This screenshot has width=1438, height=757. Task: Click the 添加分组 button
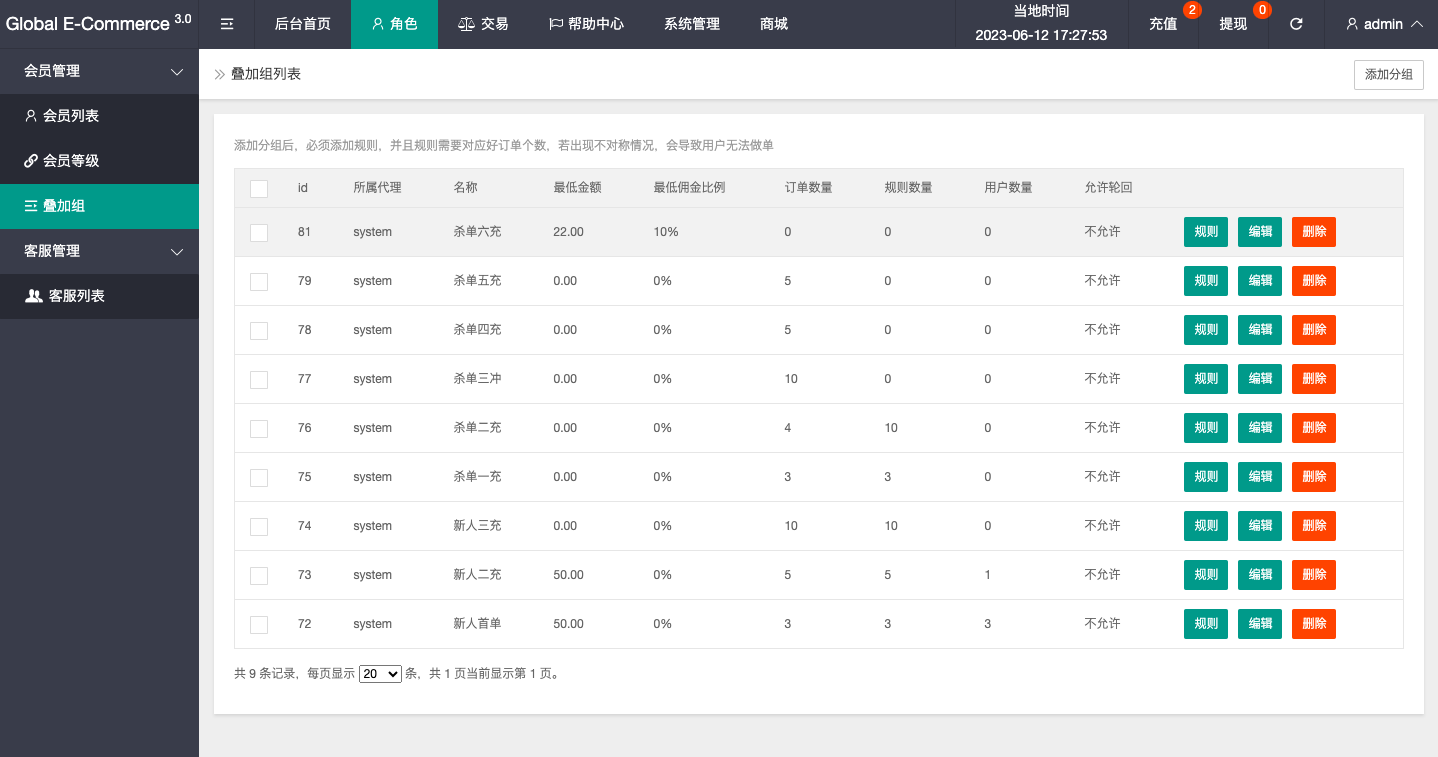click(x=1388, y=75)
